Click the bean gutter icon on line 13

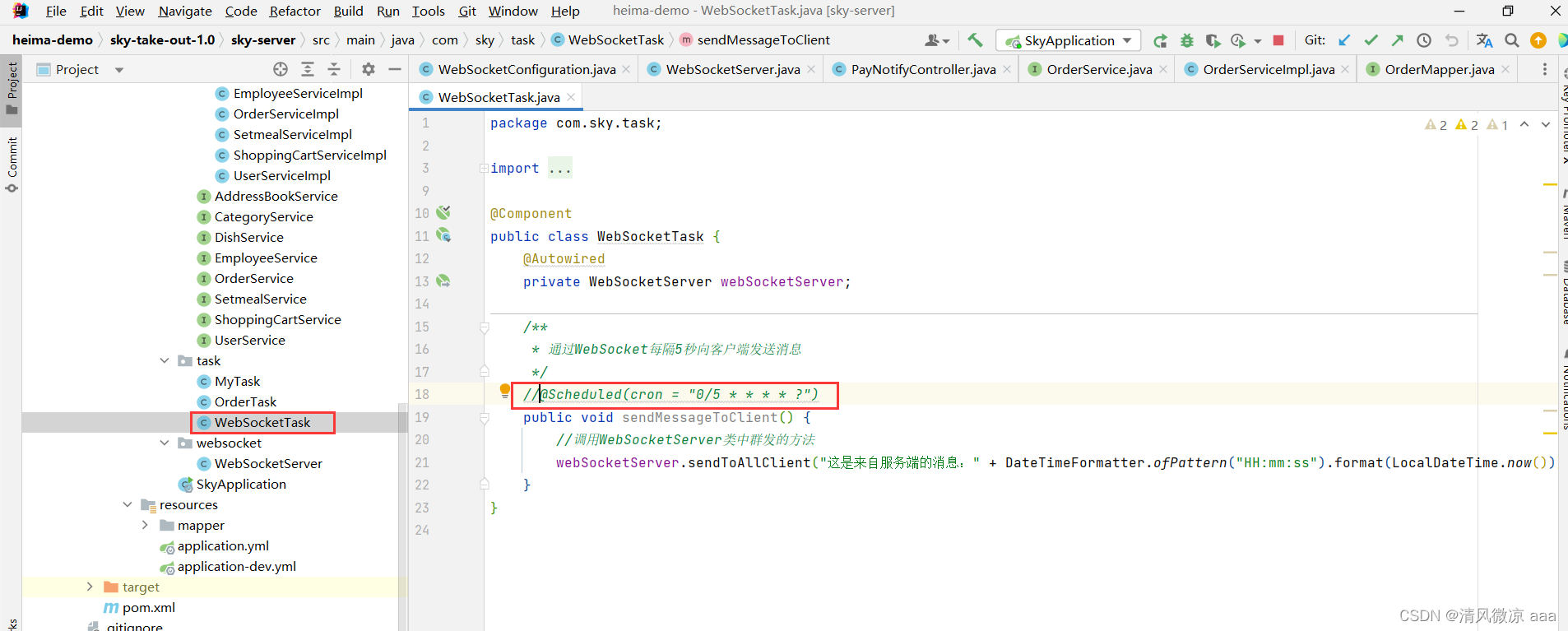click(x=443, y=281)
